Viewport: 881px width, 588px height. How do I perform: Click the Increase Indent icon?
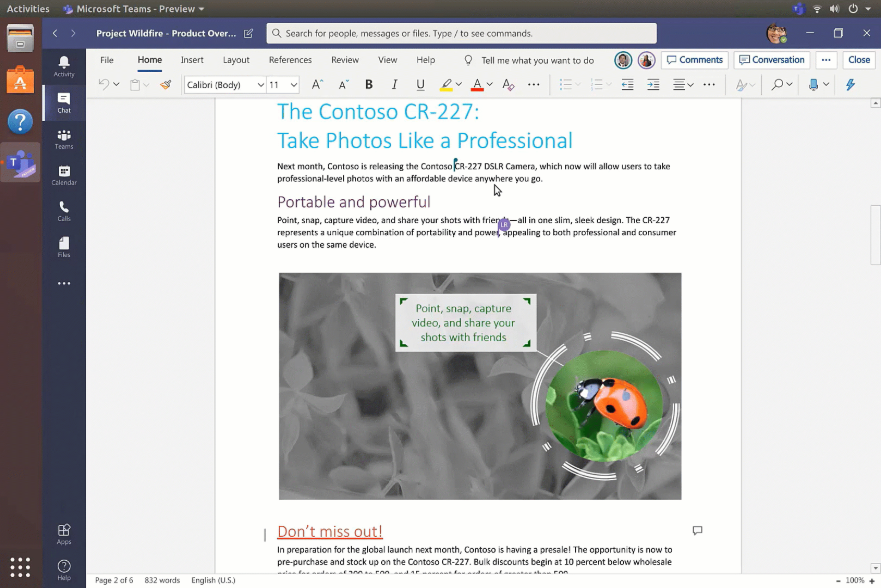pyautogui.click(x=653, y=85)
